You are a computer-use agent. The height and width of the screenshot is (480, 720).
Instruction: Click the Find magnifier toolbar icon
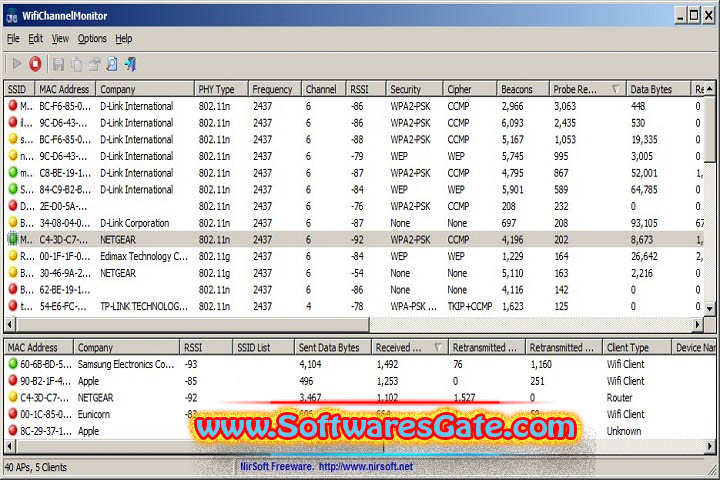112,64
